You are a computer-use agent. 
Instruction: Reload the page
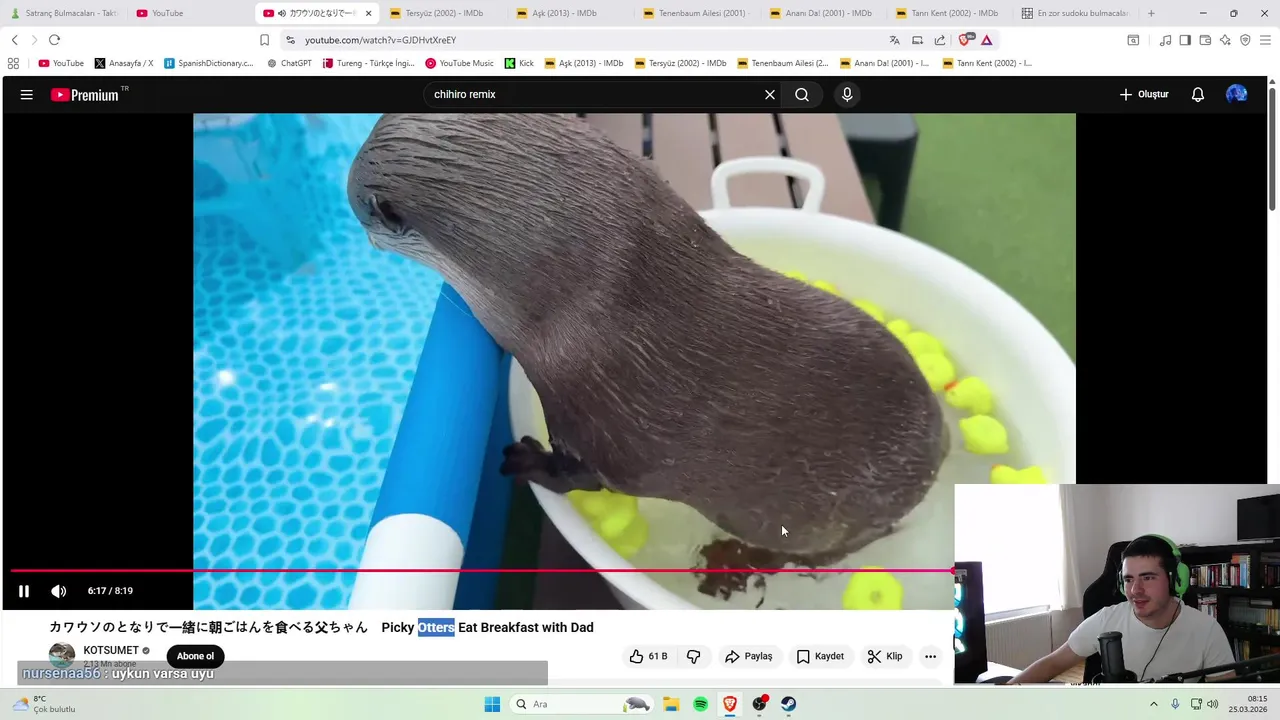[x=54, y=40]
